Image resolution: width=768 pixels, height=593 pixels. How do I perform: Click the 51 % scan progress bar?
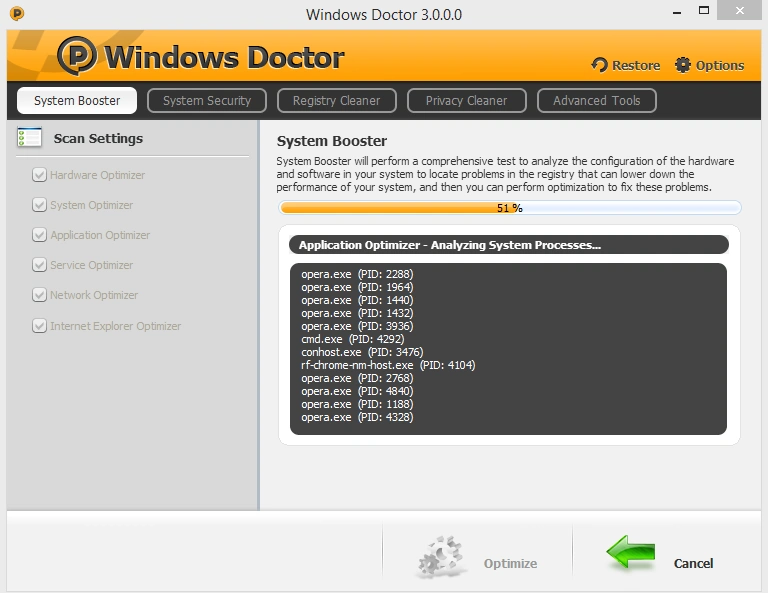pyautogui.click(x=510, y=208)
